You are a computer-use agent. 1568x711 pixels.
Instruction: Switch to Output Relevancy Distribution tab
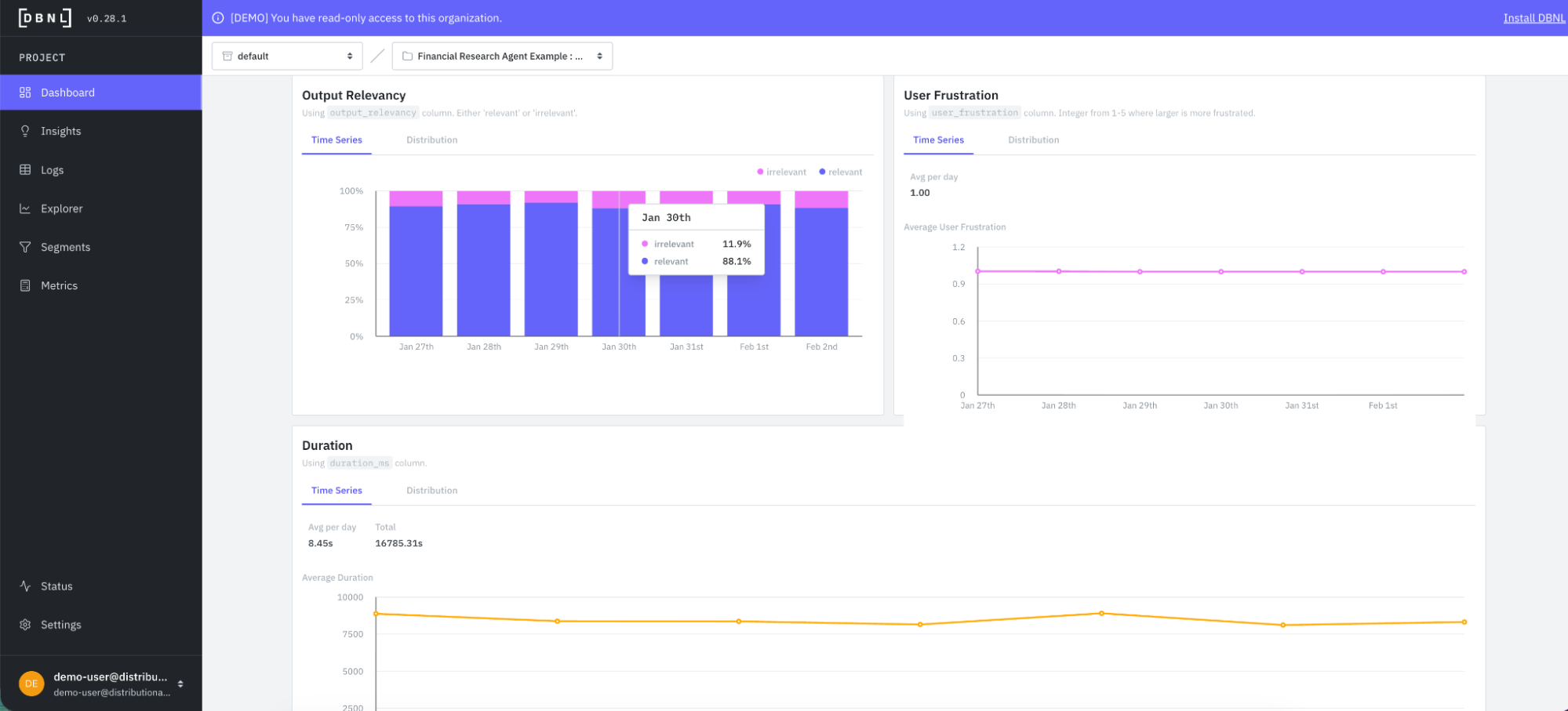pyautogui.click(x=432, y=140)
